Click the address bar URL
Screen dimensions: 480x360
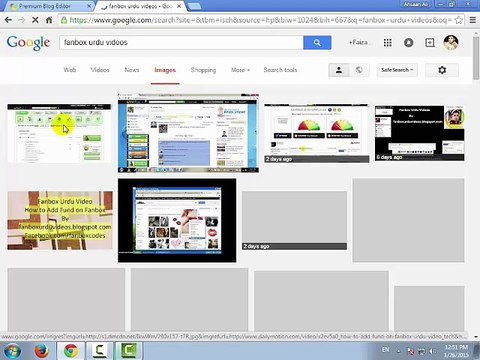pyautogui.click(x=260, y=20)
